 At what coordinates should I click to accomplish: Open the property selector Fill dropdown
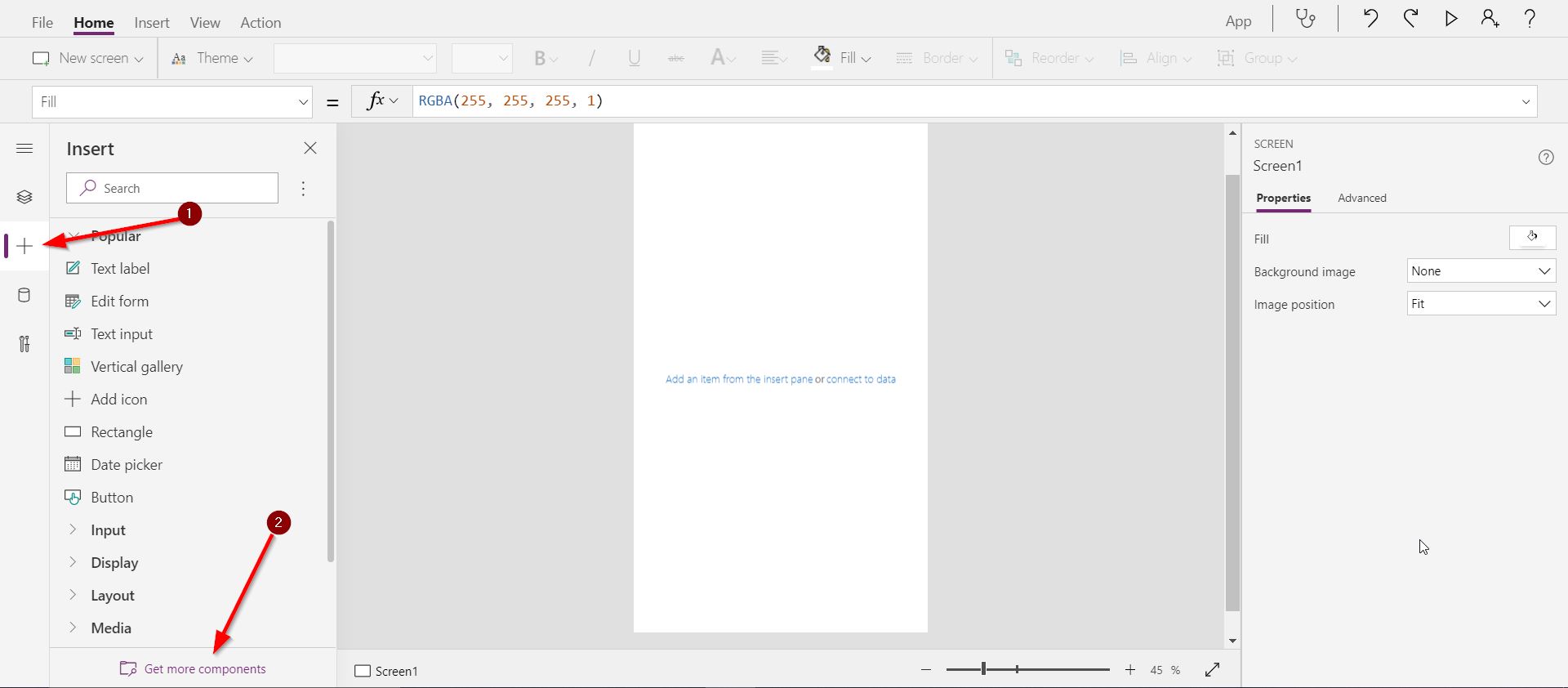click(x=172, y=102)
